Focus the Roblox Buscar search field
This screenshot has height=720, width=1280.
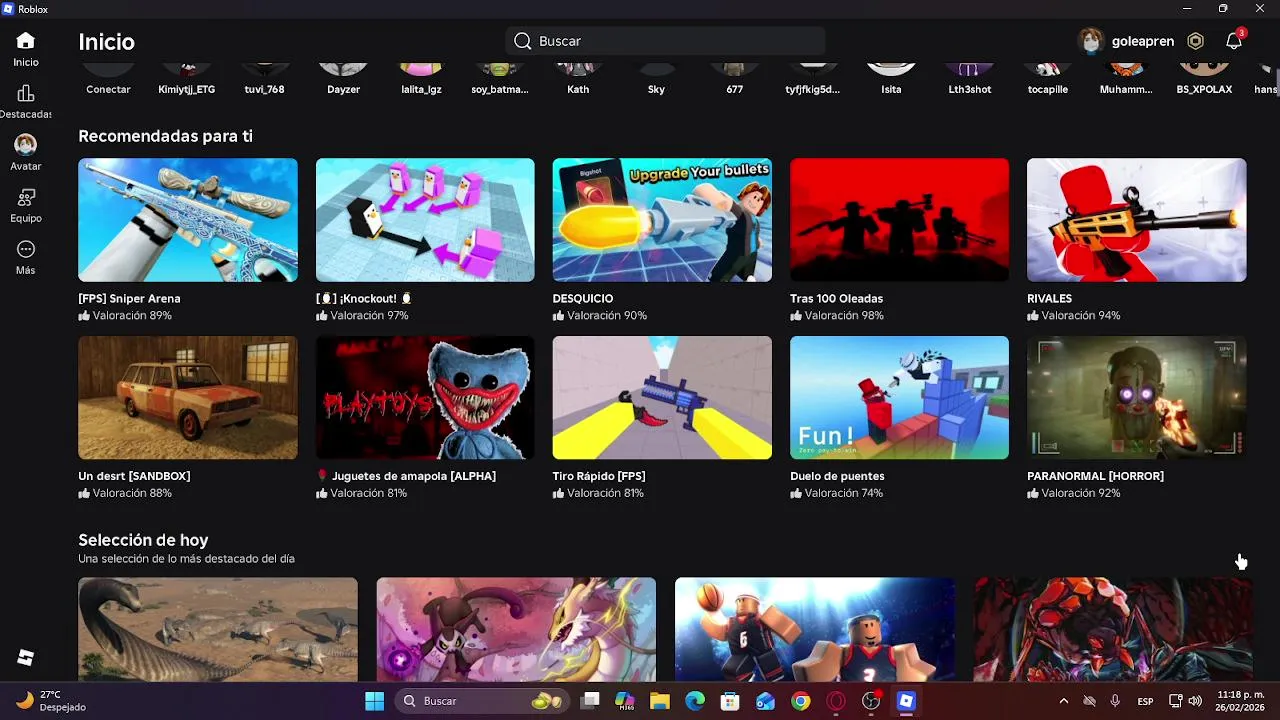[x=665, y=41]
